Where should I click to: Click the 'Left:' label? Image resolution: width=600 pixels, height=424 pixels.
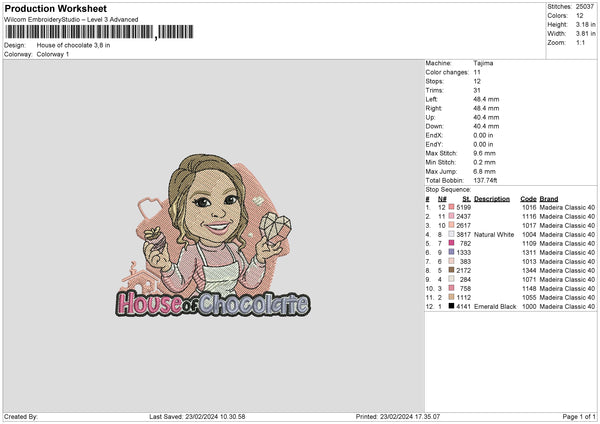click(431, 99)
